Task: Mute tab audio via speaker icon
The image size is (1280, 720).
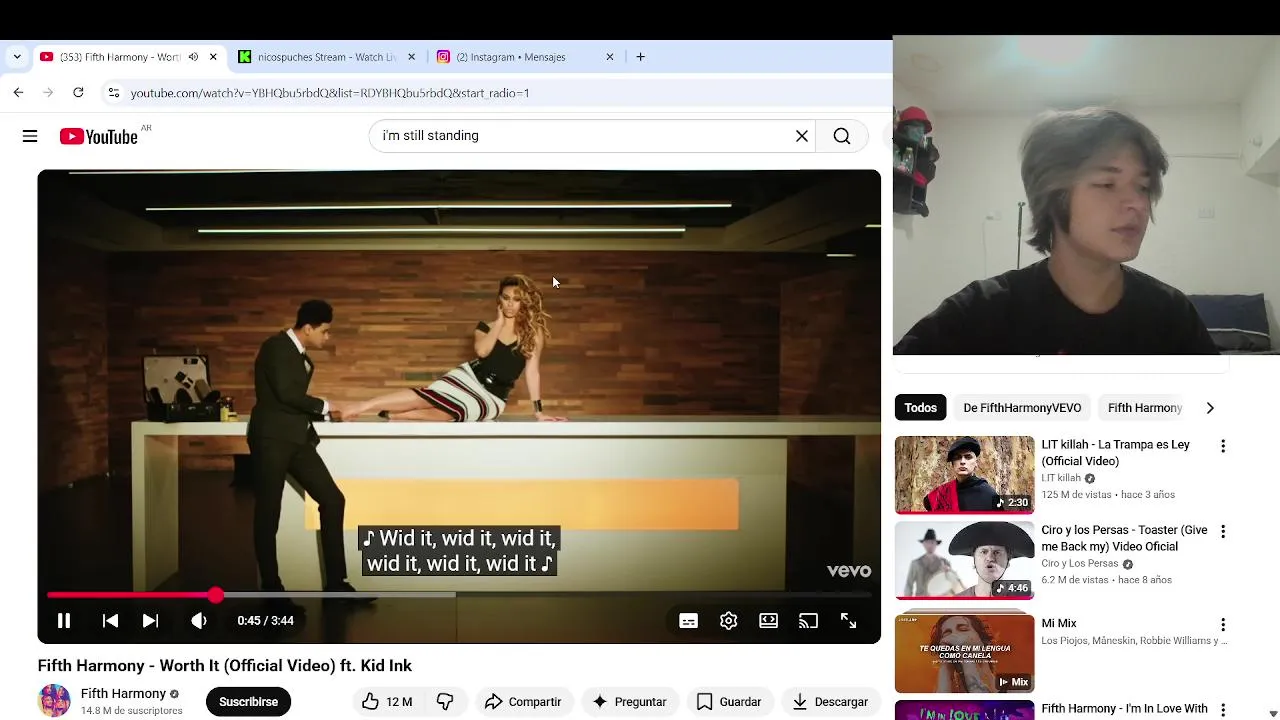Action: [x=193, y=57]
